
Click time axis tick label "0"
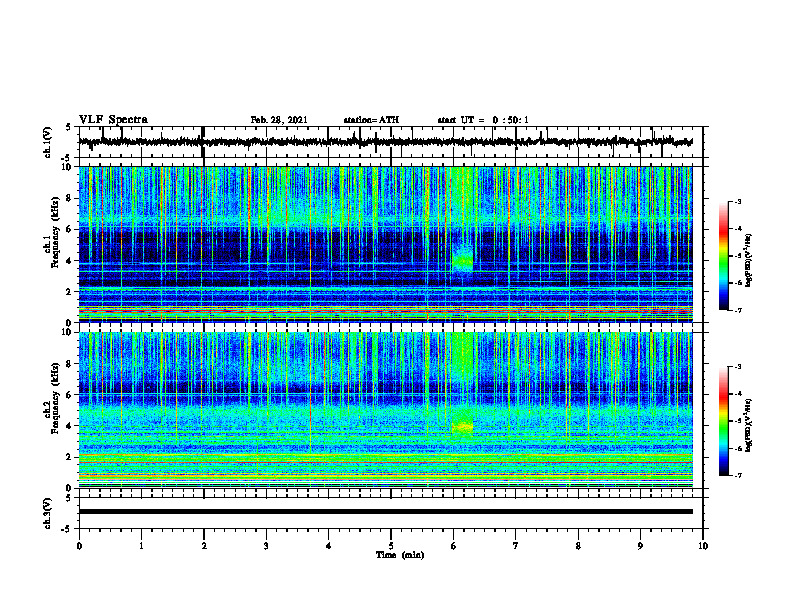[79, 546]
